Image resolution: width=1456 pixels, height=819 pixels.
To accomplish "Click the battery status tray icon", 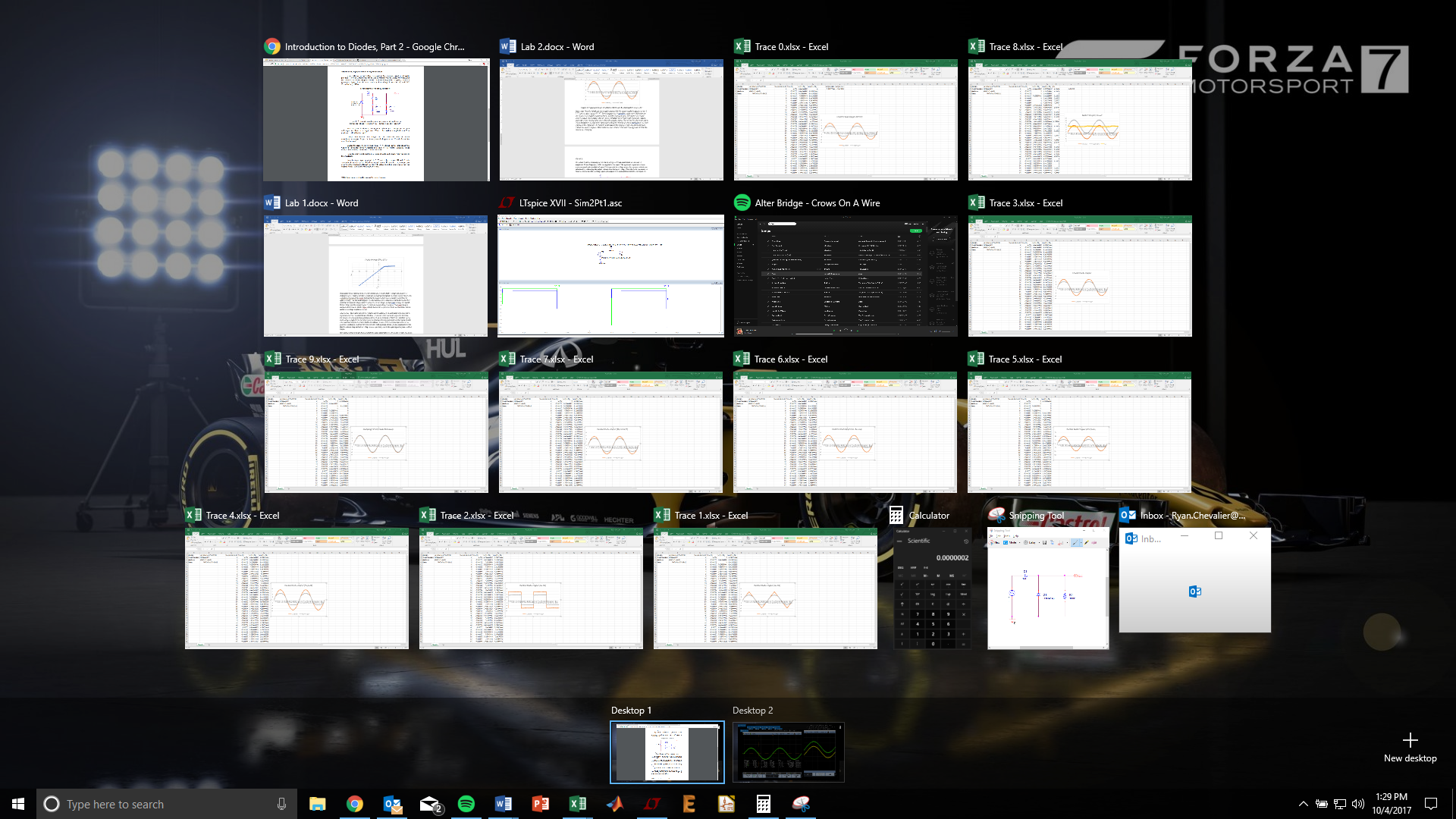I will coord(1321,804).
